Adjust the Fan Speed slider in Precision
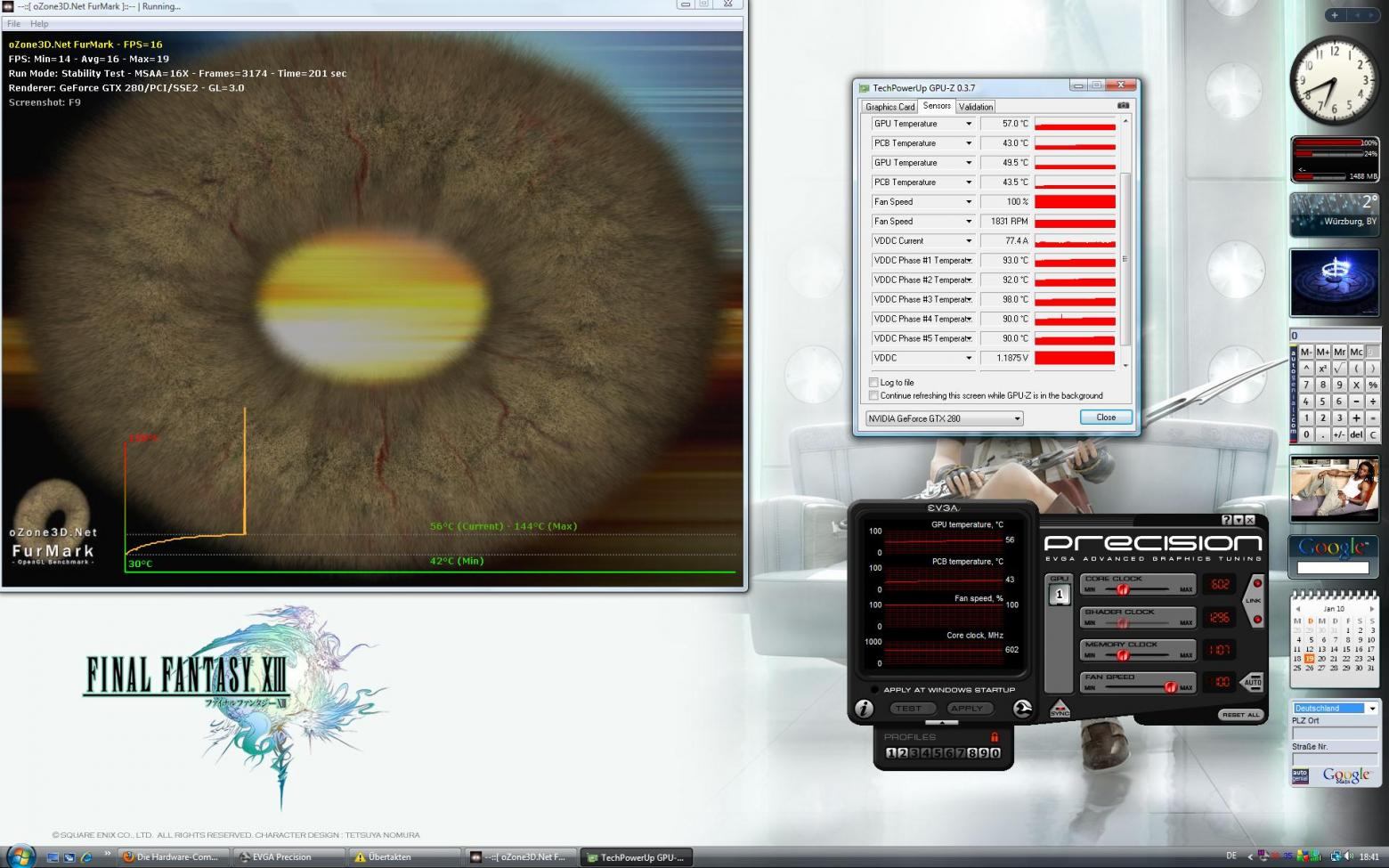 click(1170, 687)
